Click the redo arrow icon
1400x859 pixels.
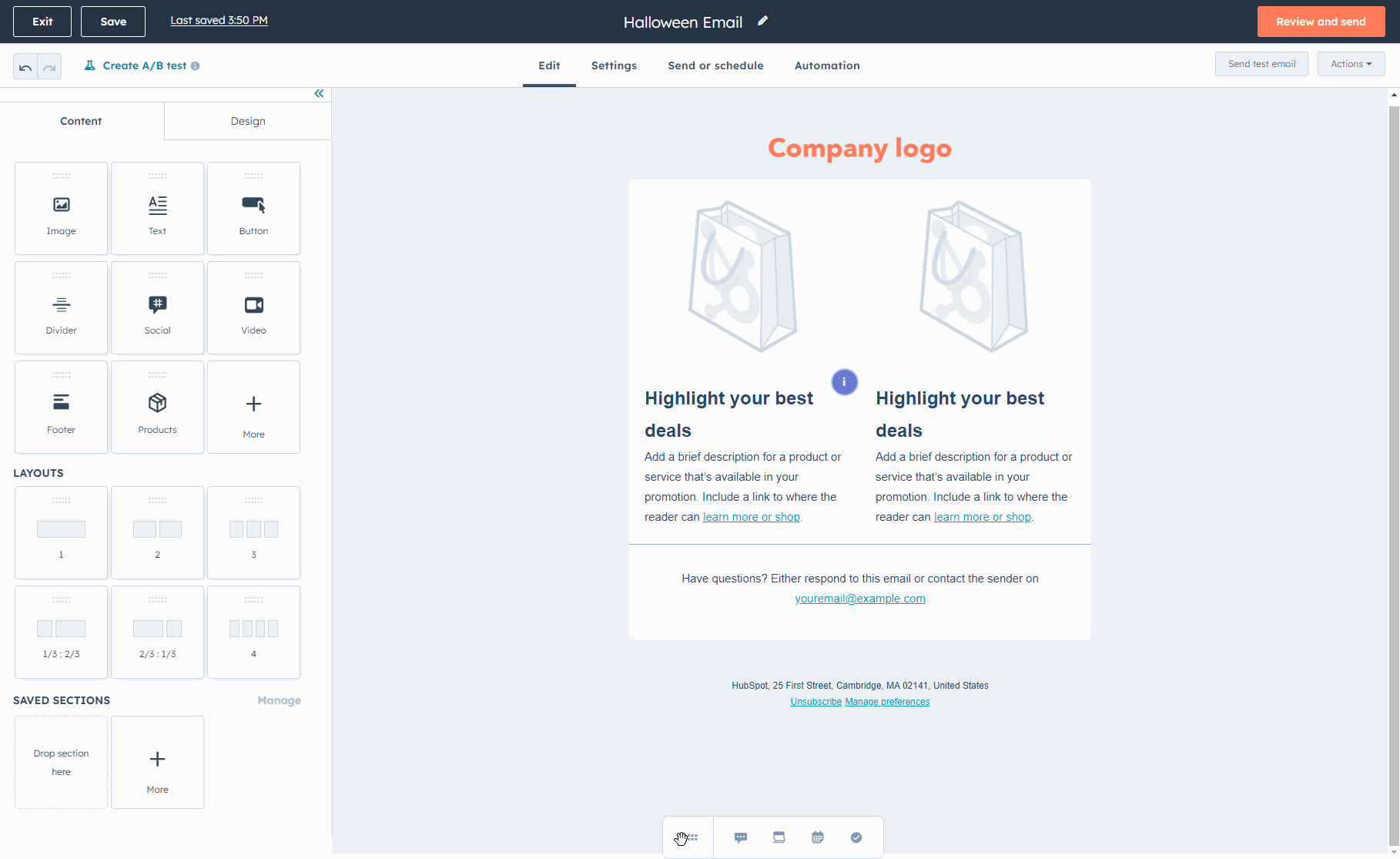[49, 67]
